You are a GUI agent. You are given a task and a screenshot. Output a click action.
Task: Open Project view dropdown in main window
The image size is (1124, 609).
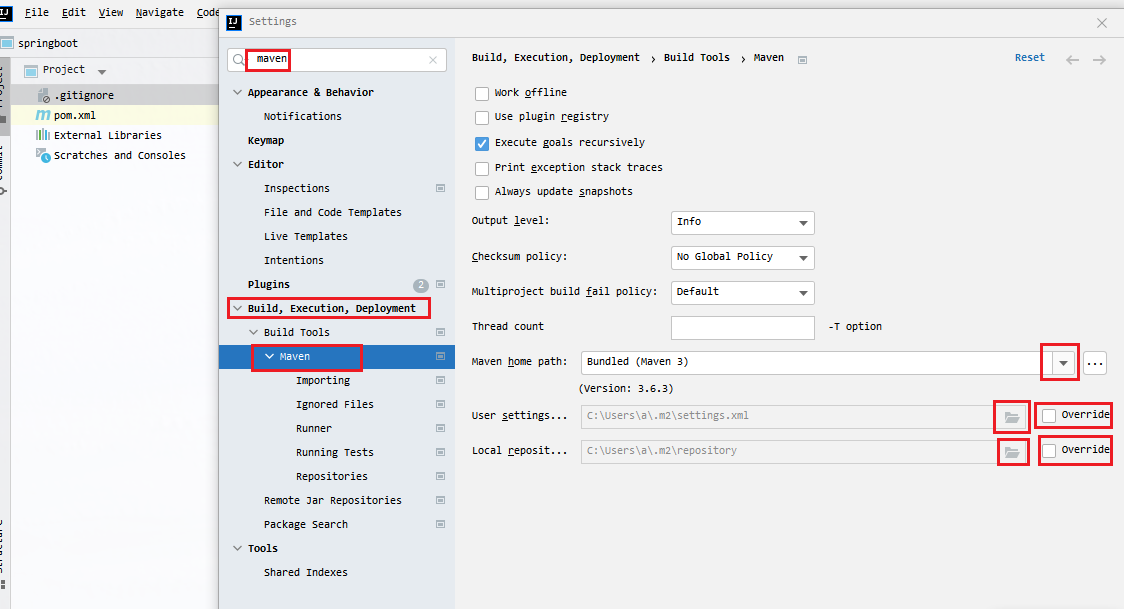(x=102, y=72)
